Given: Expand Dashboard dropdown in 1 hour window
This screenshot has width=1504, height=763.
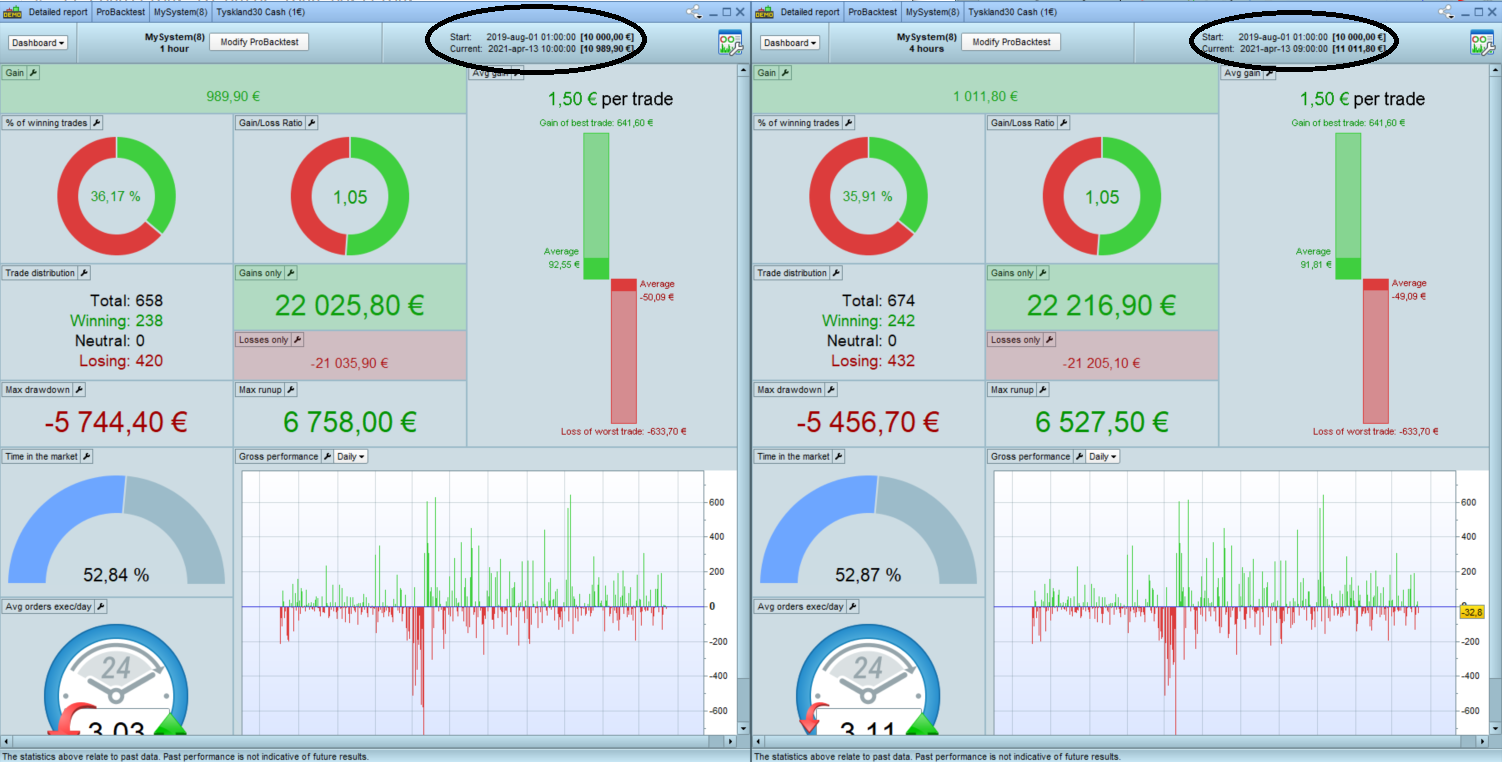Looking at the screenshot, I should [39, 43].
